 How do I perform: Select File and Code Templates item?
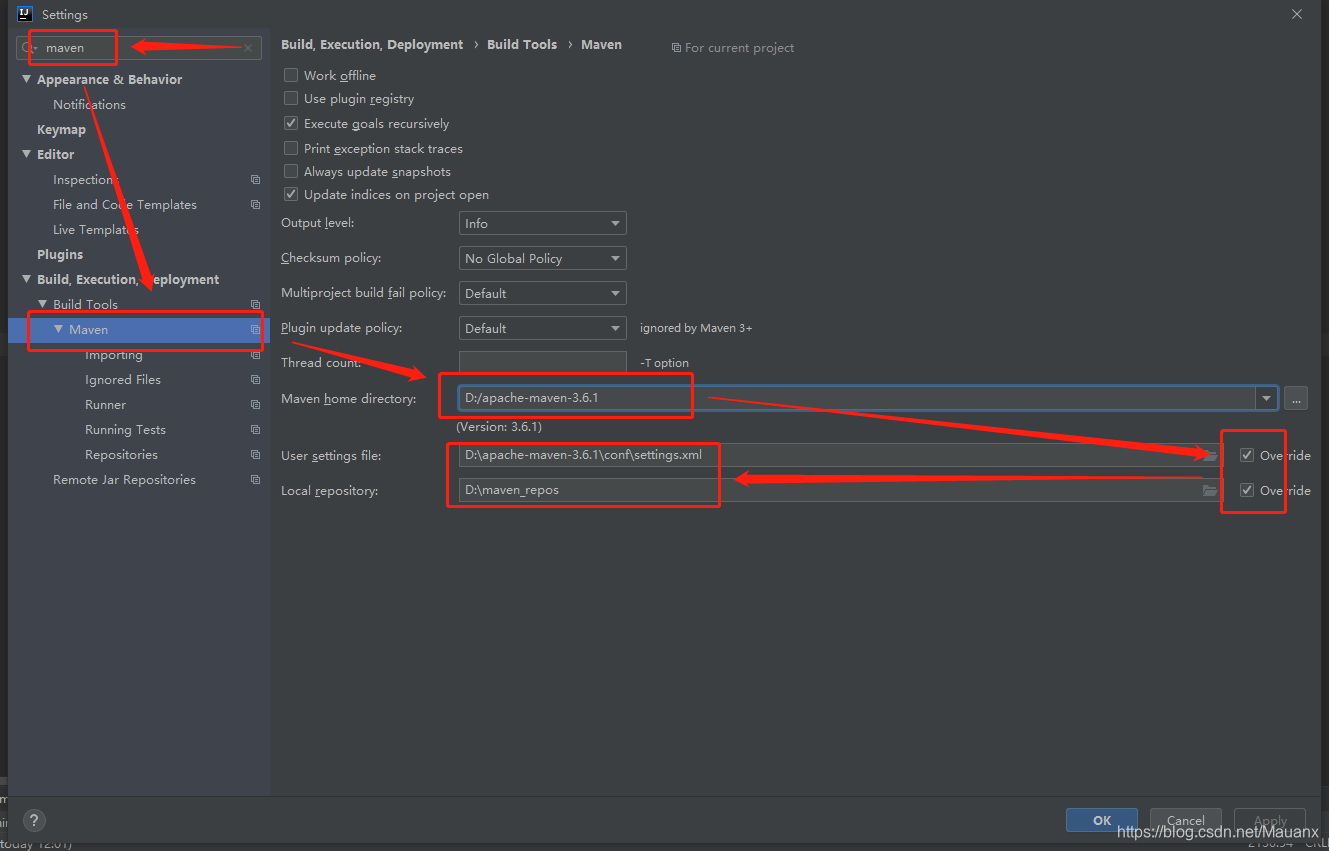[125, 204]
